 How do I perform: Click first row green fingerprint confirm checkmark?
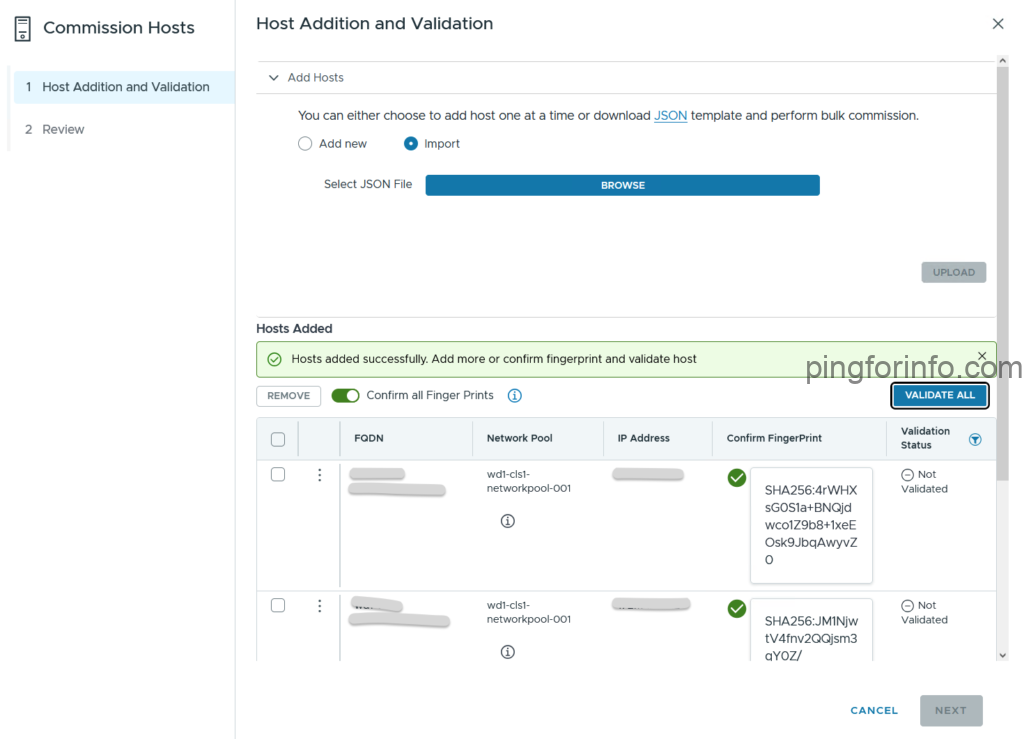pos(737,478)
